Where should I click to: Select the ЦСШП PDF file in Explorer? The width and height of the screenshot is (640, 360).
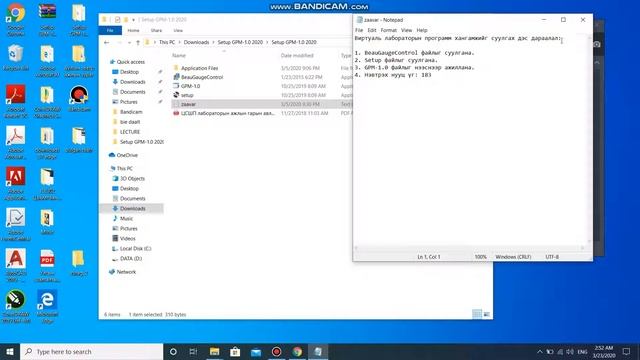pos(227,113)
